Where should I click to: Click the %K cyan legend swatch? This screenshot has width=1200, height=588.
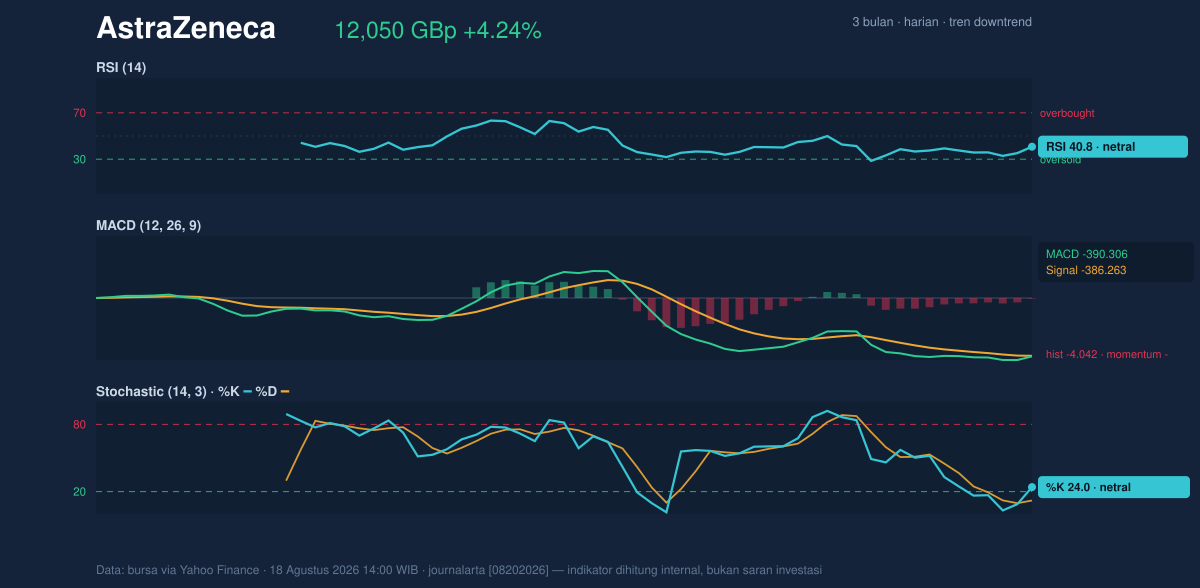tap(248, 391)
